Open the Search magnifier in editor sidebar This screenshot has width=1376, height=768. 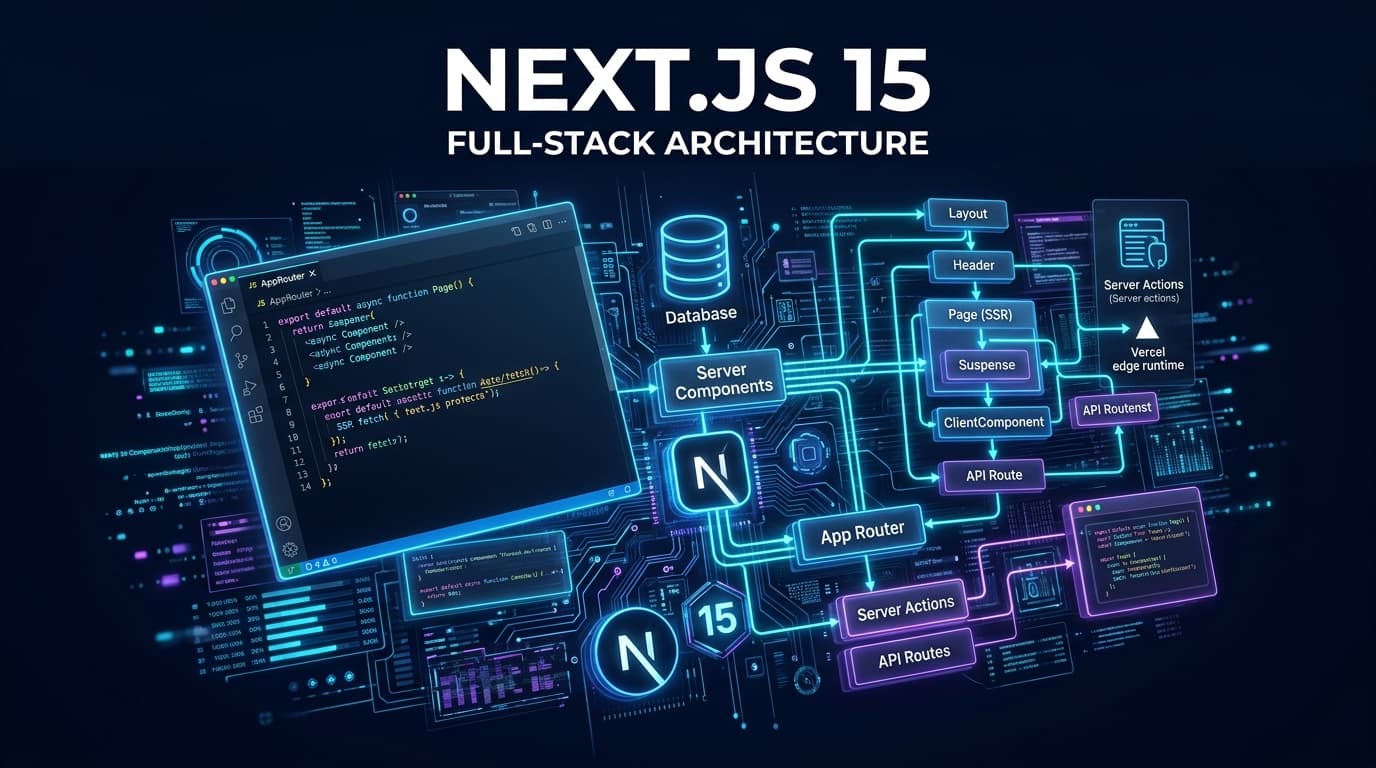pyautogui.click(x=234, y=333)
